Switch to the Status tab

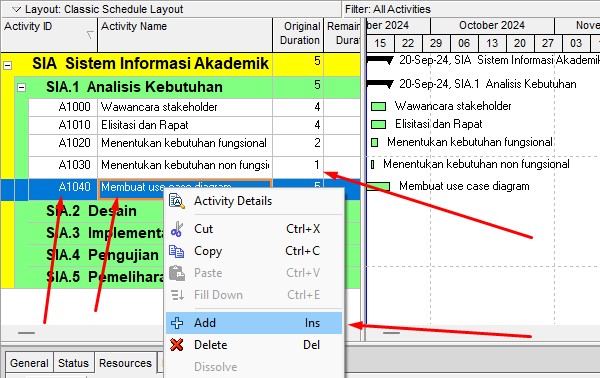pyautogui.click(x=73, y=363)
